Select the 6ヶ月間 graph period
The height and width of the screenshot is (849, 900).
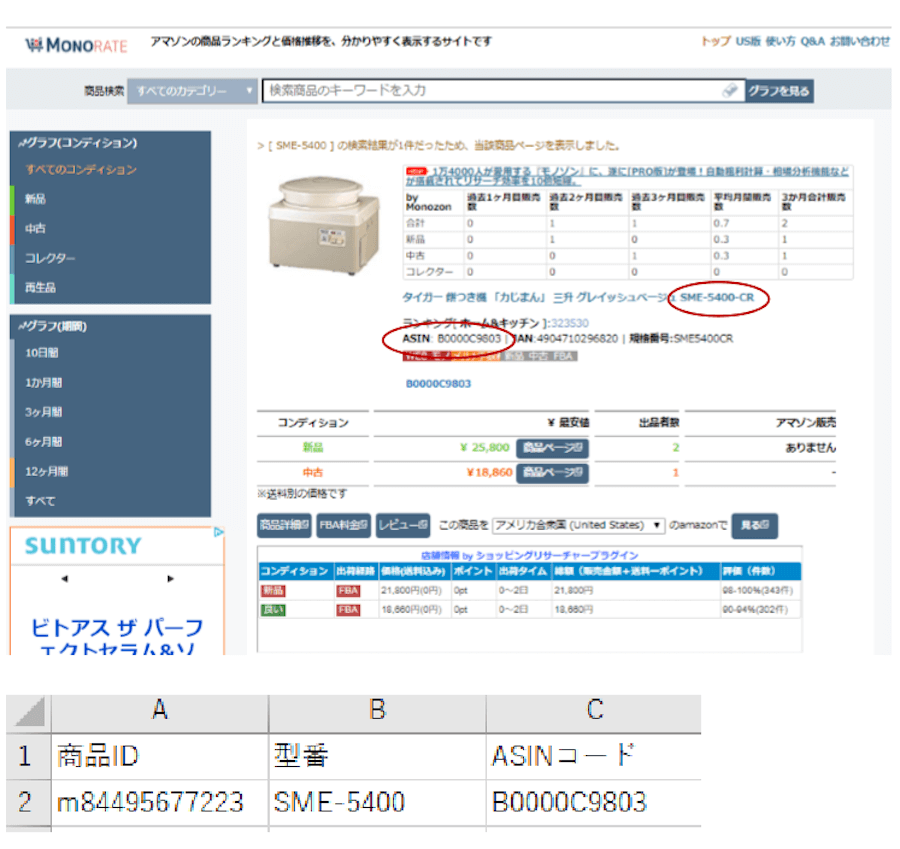(x=44, y=441)
